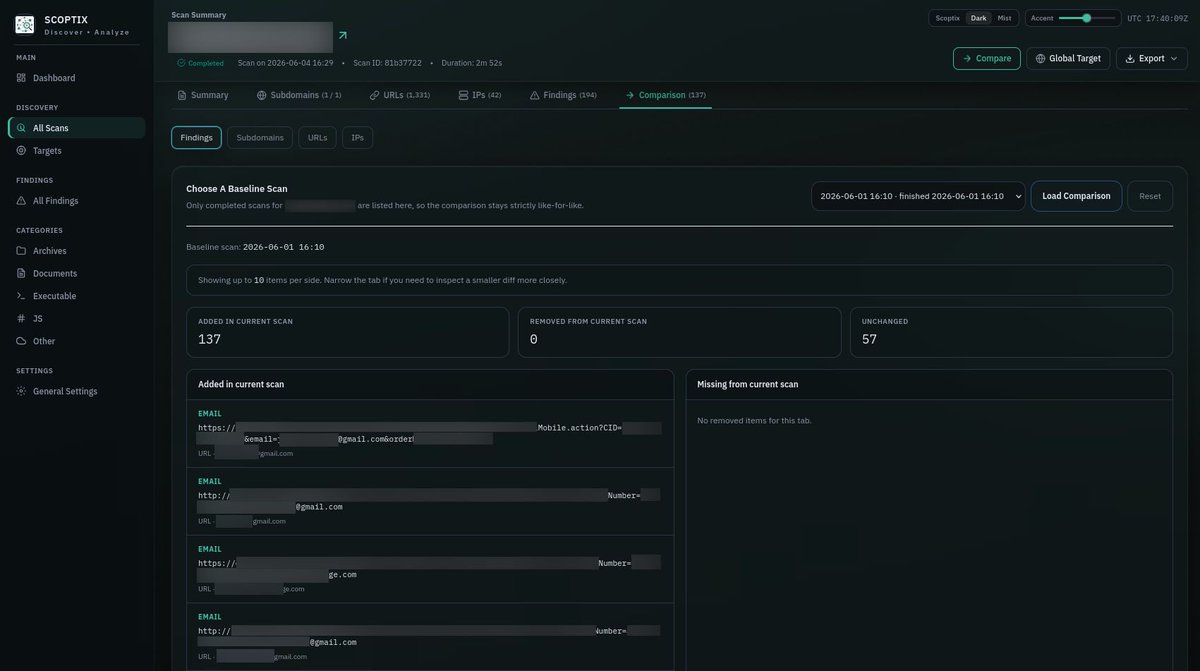The width and height of the screenshot is (1200, 671).
Task: Click the Reset button
Action: coord(1150,196)
